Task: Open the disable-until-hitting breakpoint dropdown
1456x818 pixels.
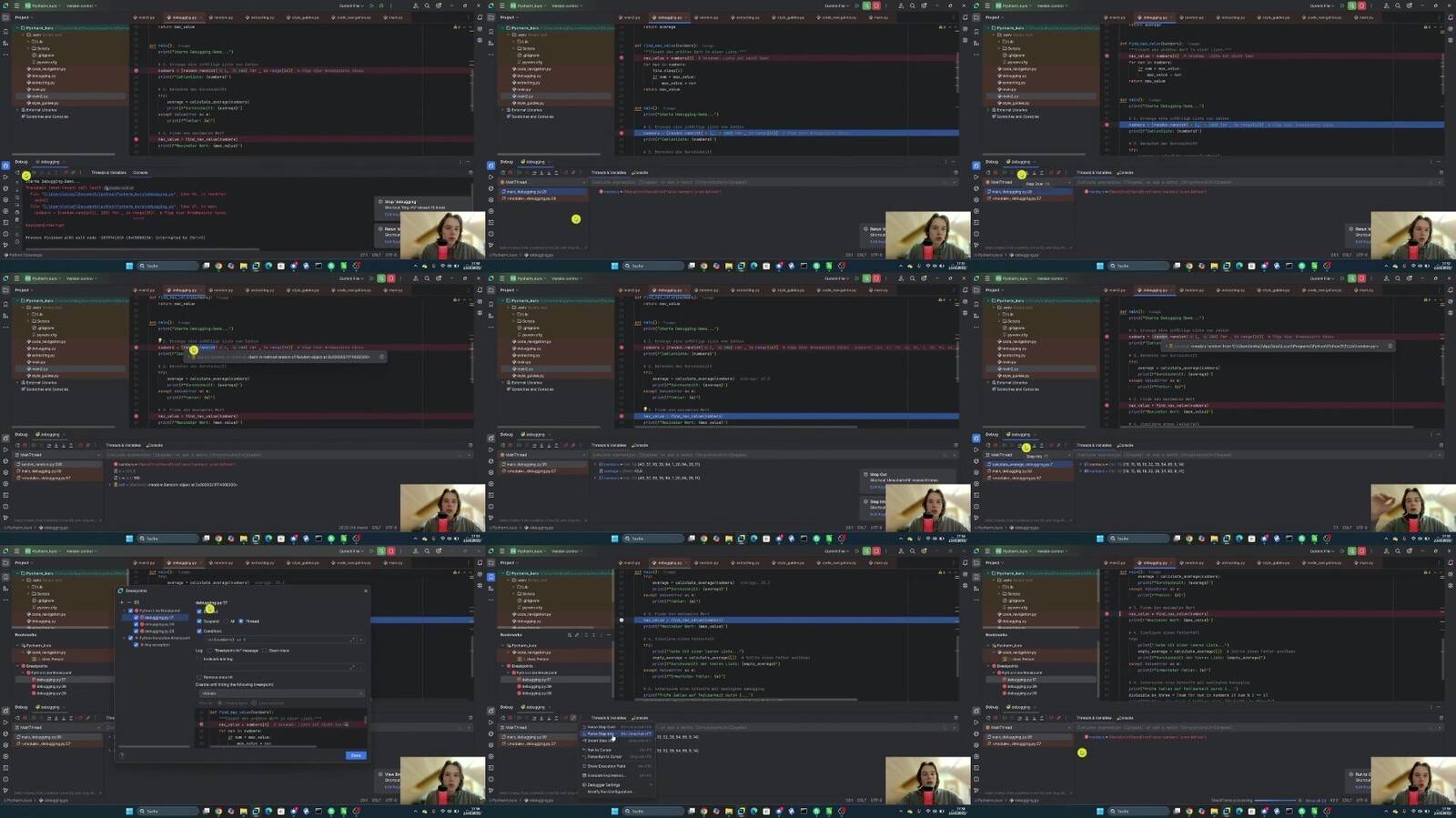Action: (x=281, y=693)
